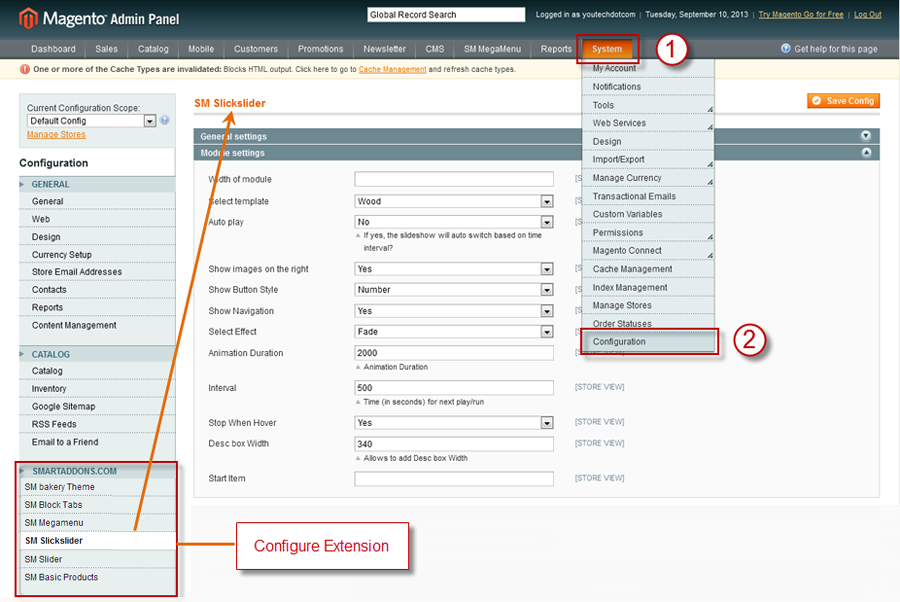Click Get help for this page
Screen dimensions: 900x602
point(836,49)
